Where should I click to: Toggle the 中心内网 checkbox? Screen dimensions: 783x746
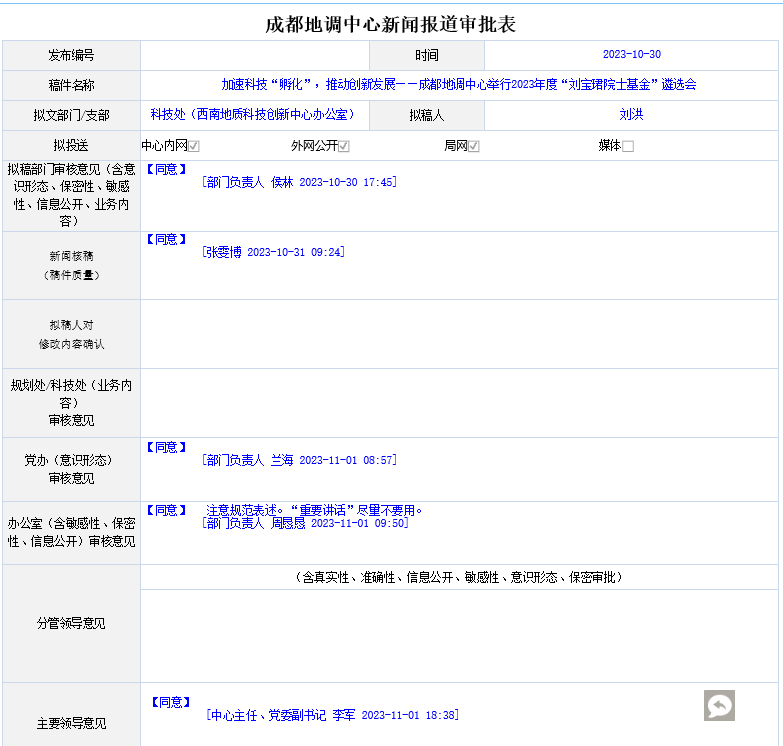[194, 146]
